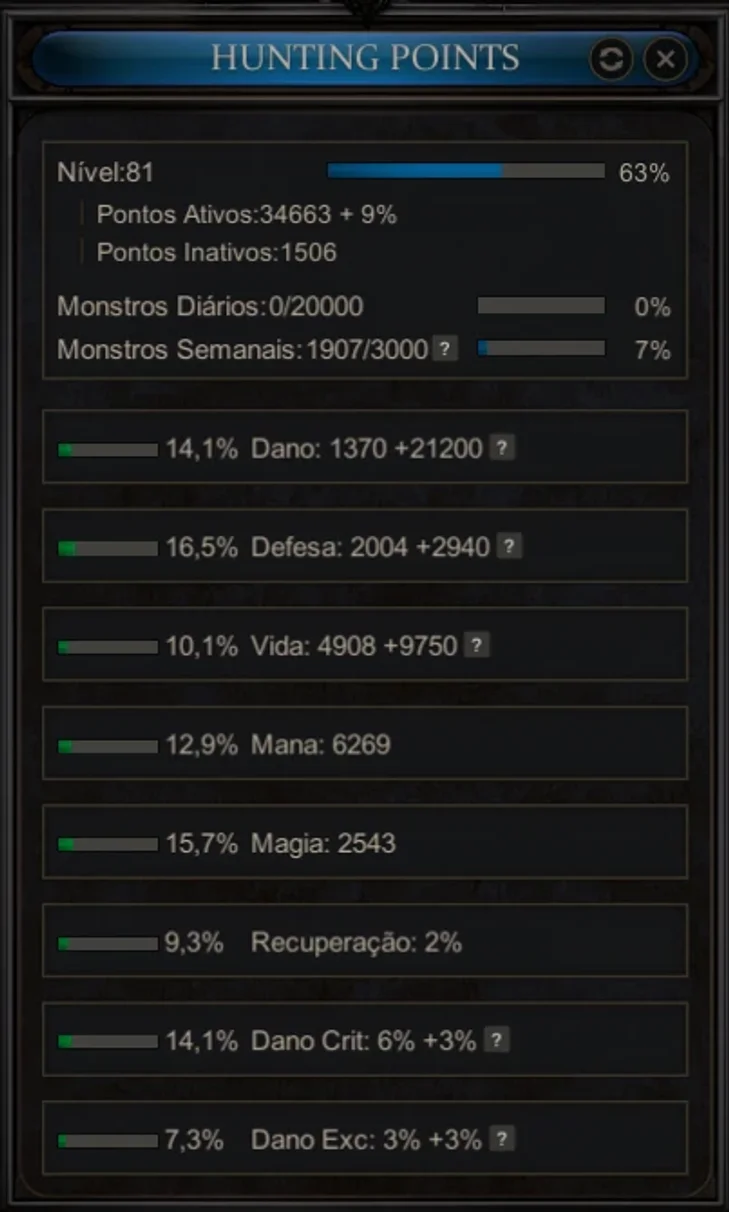
Task: Click the help icon beside Dano stat
Action: (x=503, y=448)
